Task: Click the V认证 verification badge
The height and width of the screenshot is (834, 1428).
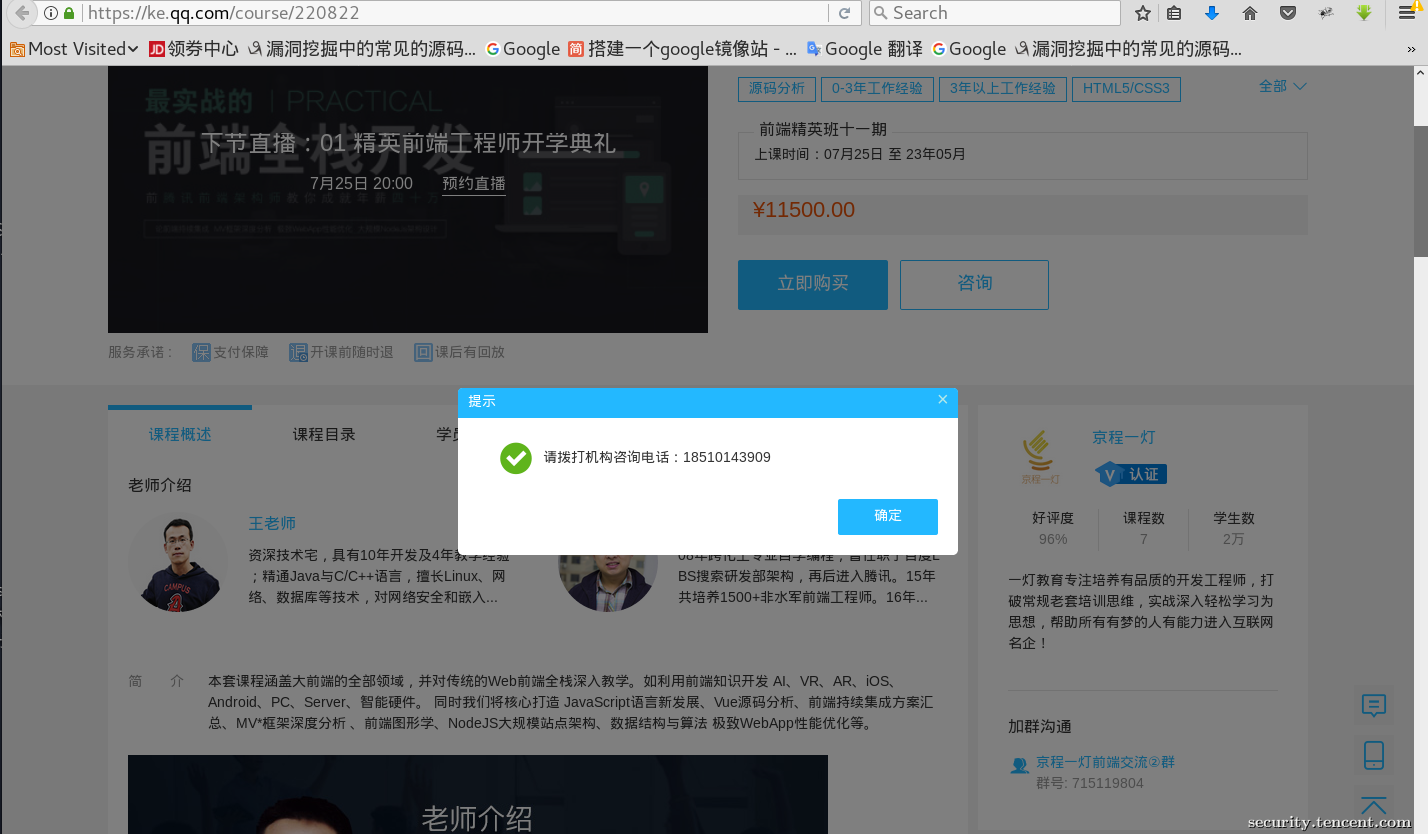Action: [x=1129, y=474]
